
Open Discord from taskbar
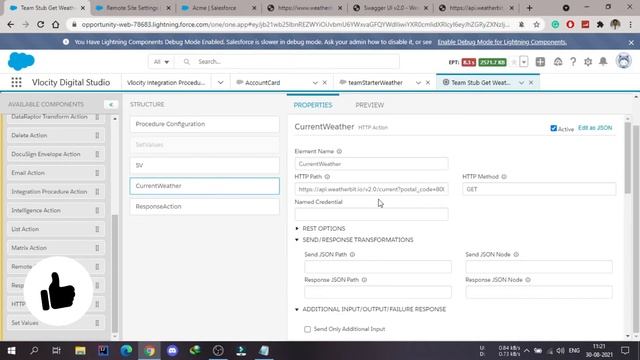tap(172, 351)
